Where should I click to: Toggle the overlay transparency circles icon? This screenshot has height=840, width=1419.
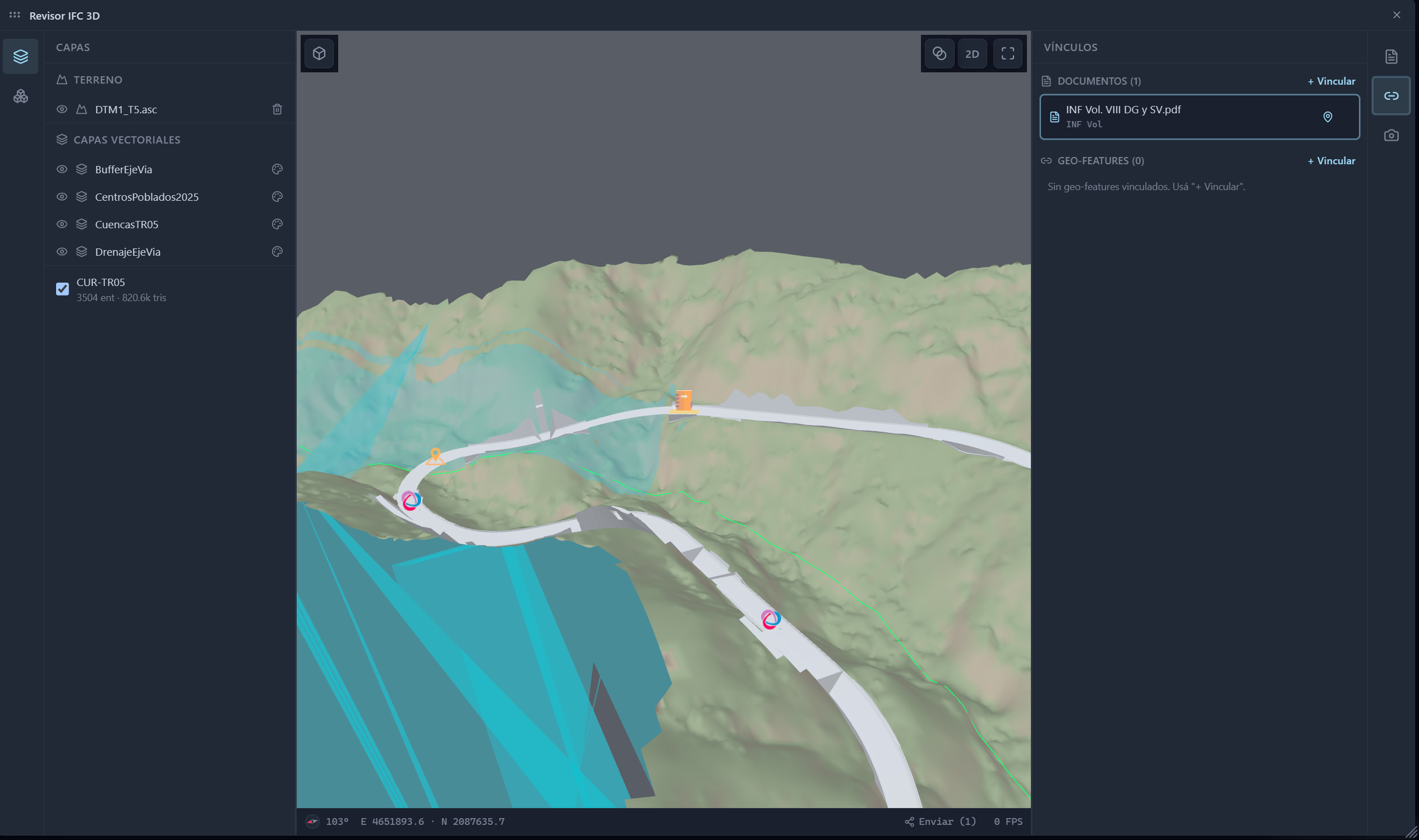point(939,54)
